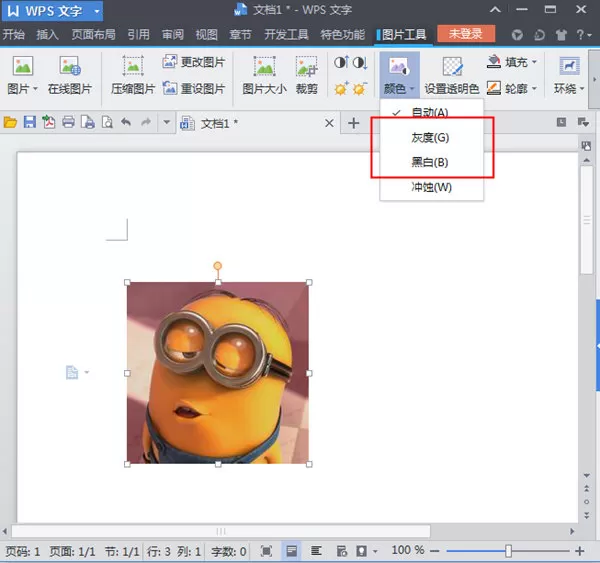Viewport: 600px width, 563px height.
Task: Insert a picture using the 图片 icon
Action: click(x=23, y=65)
